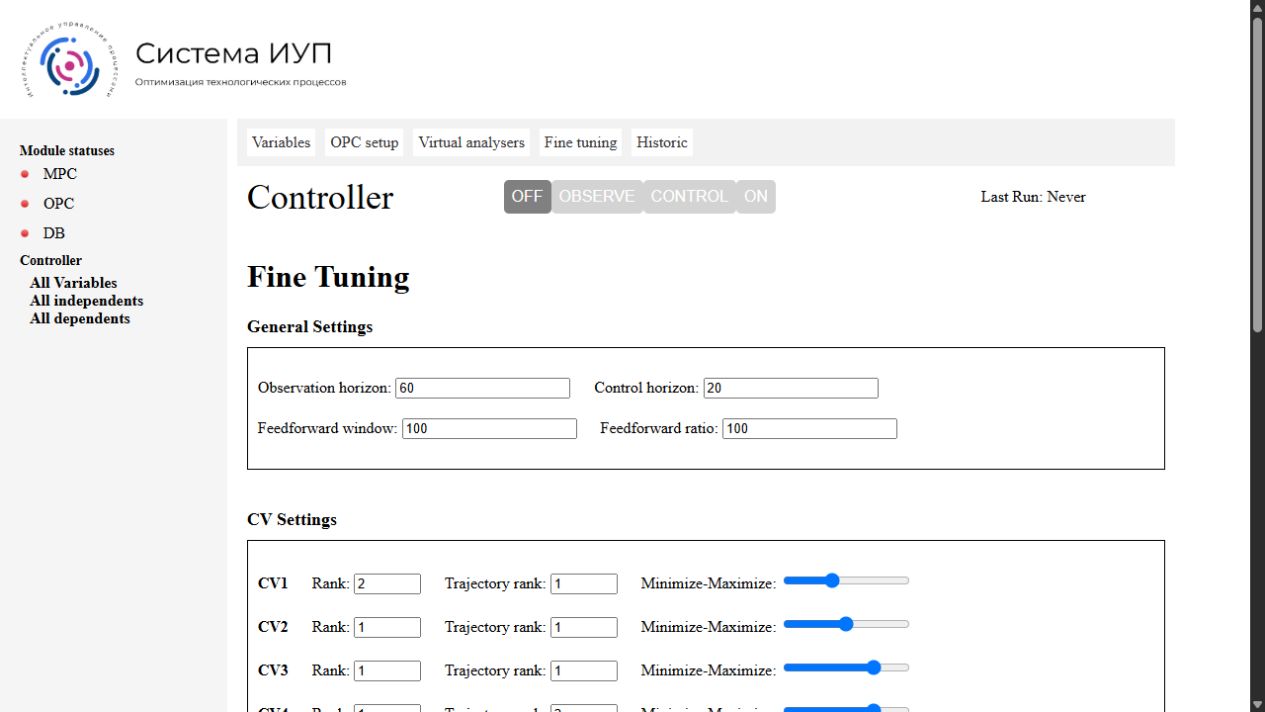Open the All dependents link
Viewport: 1265px width, 712px height.
click(80, 319)
